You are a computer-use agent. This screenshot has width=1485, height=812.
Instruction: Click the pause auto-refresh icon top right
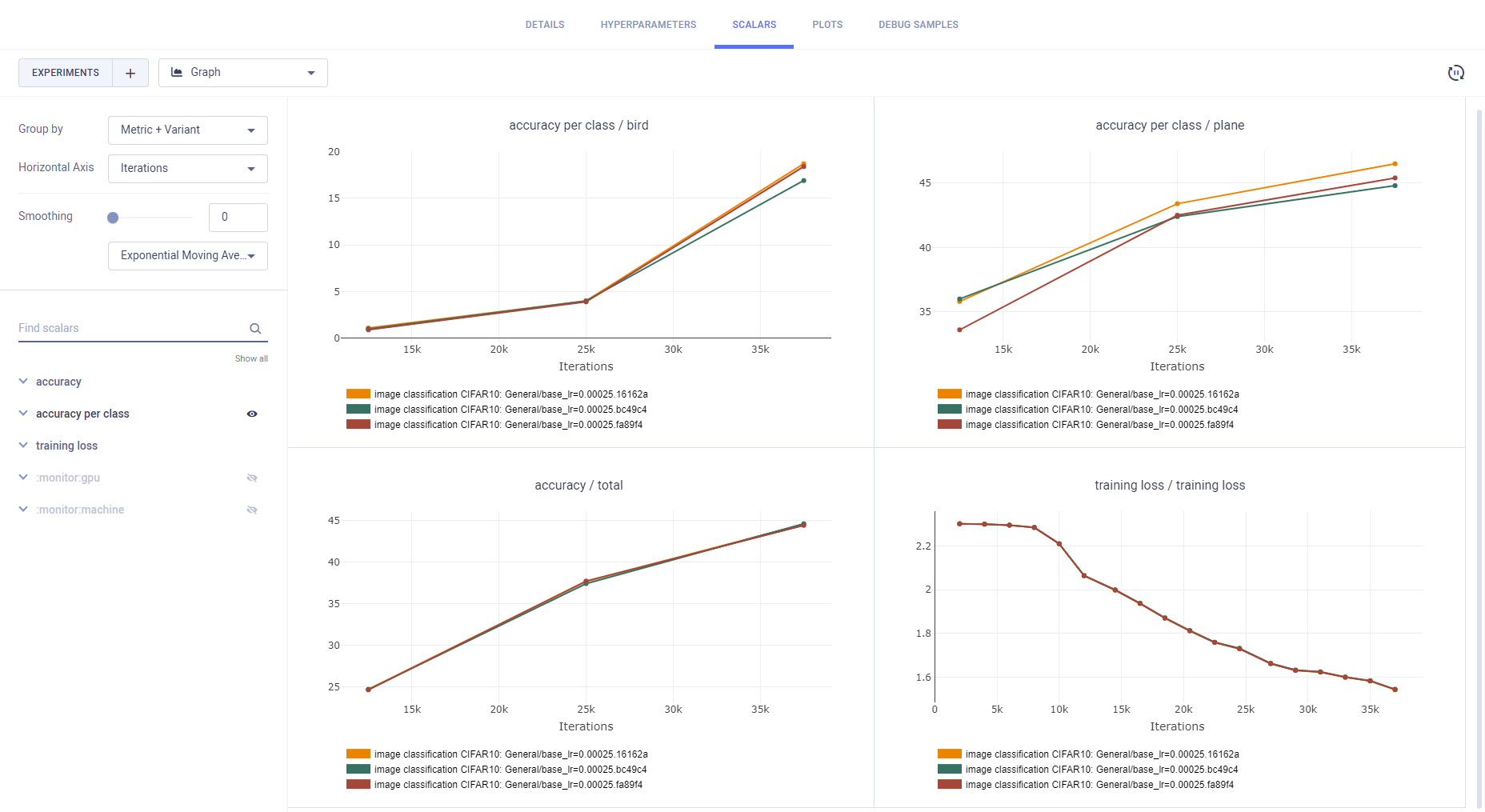click(x=1456, y=72)
